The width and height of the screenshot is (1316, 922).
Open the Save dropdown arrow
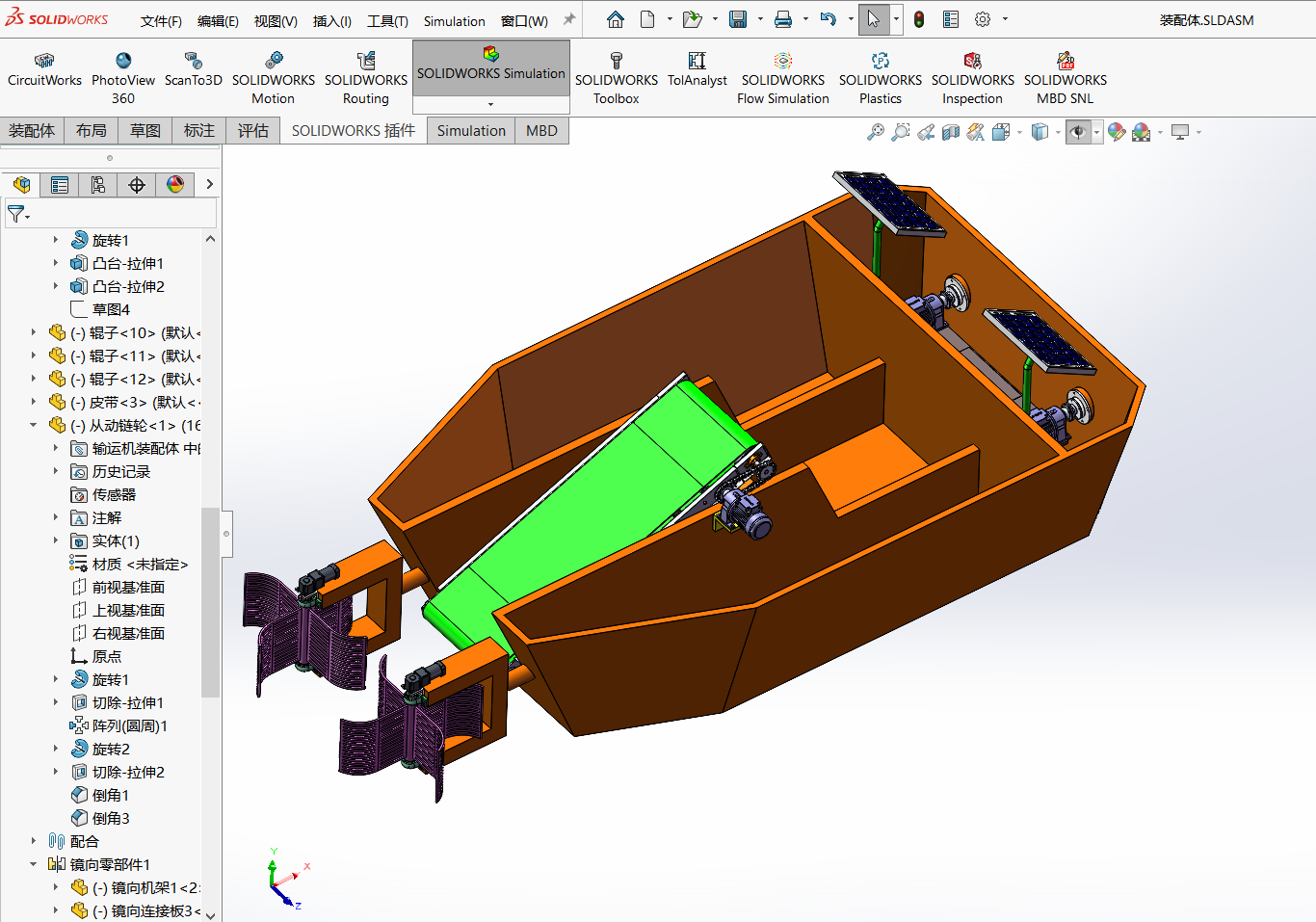pos(760,19)
